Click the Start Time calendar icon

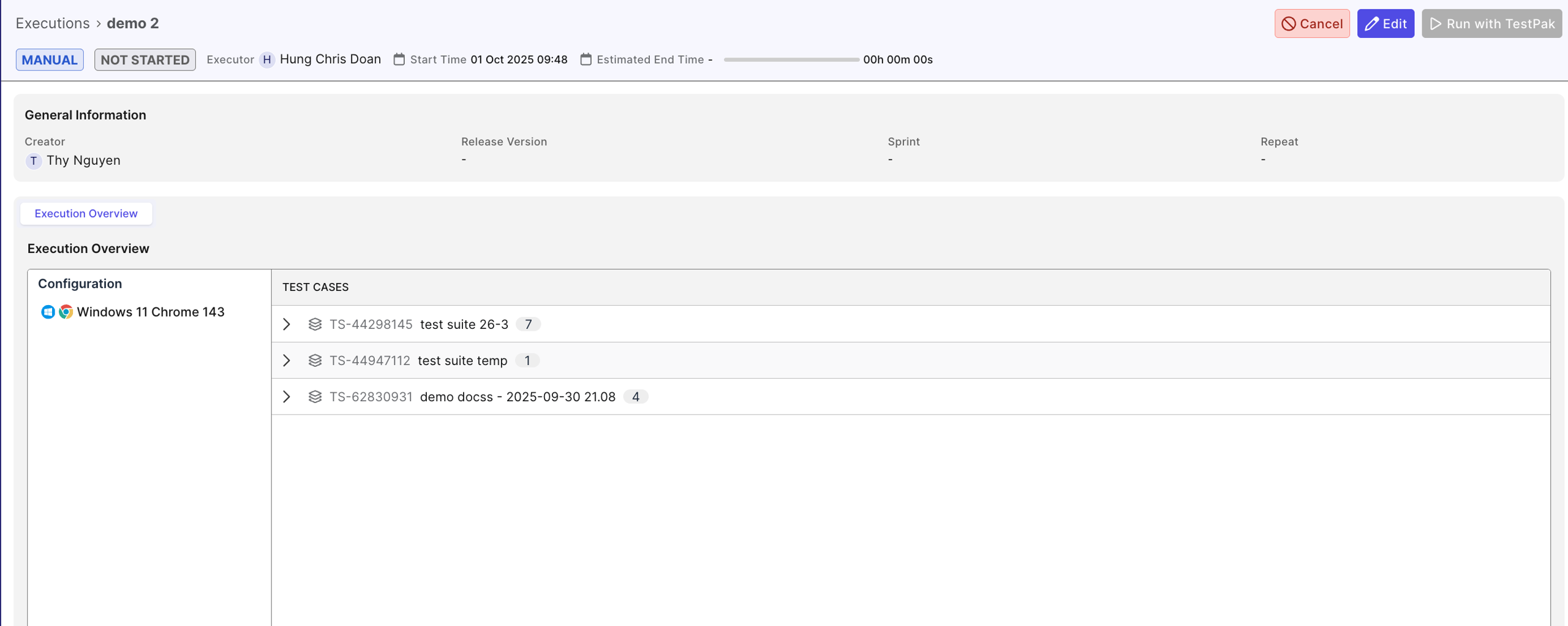click(399, 59)
